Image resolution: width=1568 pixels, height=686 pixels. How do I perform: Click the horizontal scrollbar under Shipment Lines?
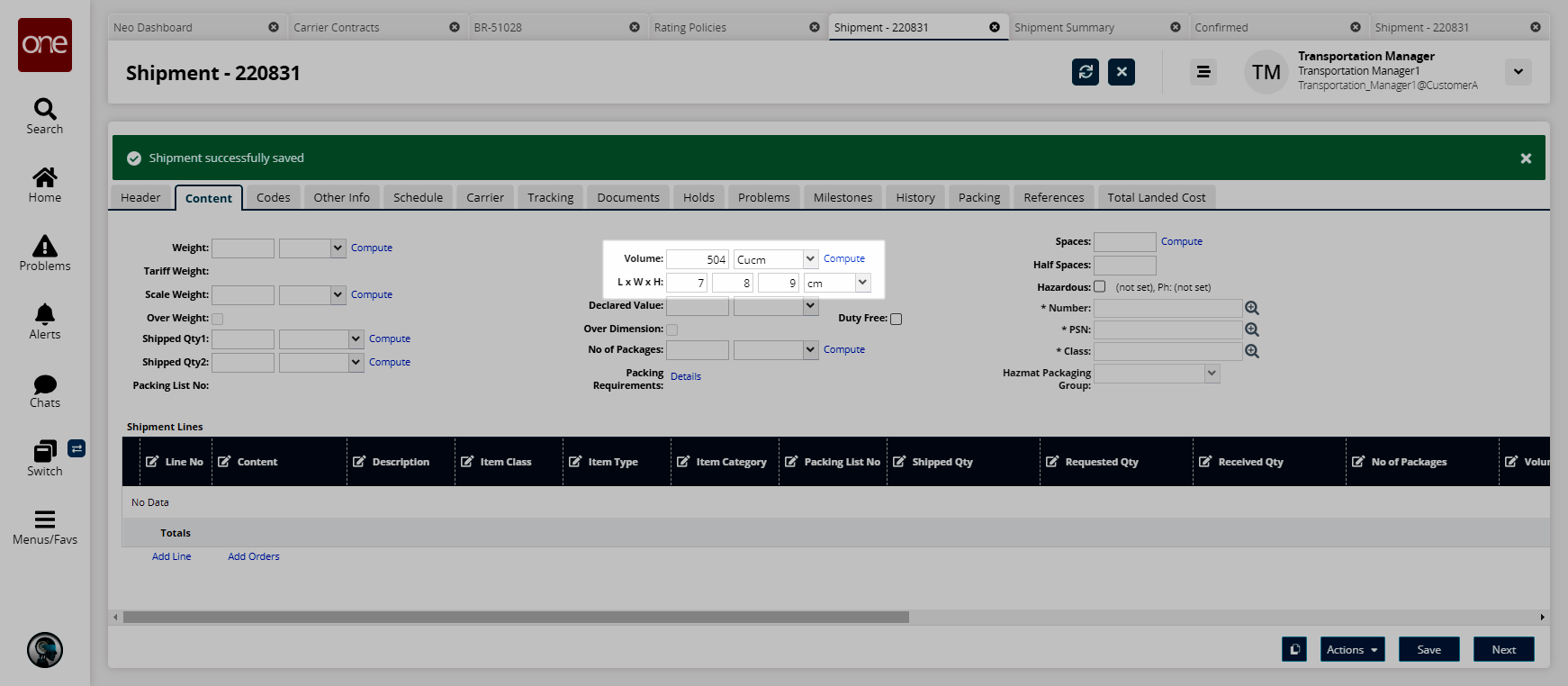(x=516, y=618)
